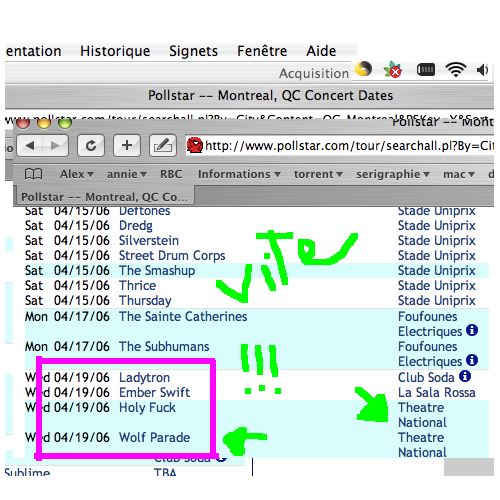The image size is (500, 500).
Task: Click date 04/17/06 in The Subhumans row
Action: [82, 347]
